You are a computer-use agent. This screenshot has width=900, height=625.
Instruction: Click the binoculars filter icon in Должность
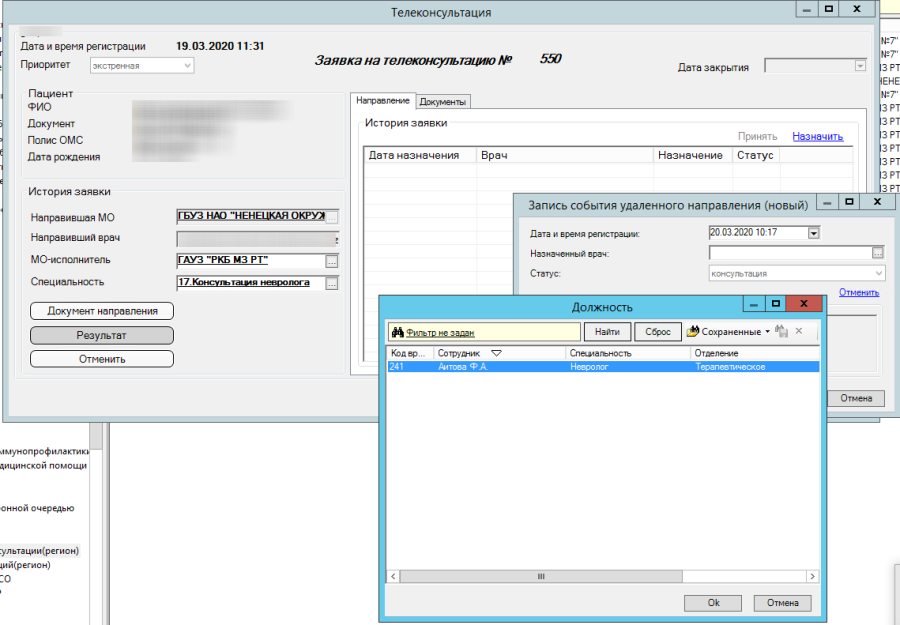pyautogui.click(x=397, y=332)
